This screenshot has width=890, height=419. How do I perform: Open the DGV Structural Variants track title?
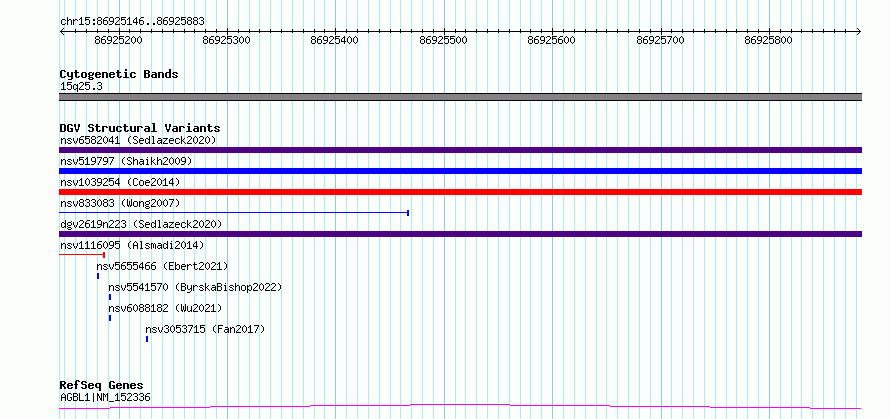[x=140, y=128]
